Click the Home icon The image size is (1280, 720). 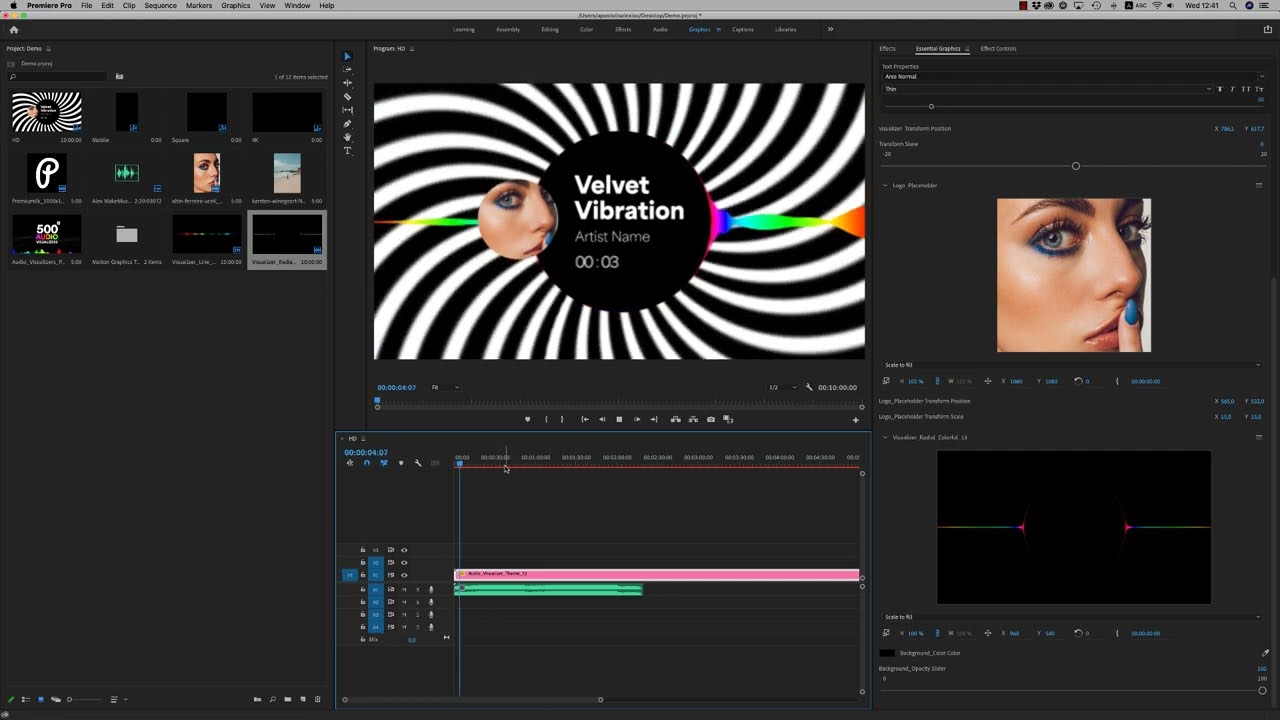coord(13,29)
